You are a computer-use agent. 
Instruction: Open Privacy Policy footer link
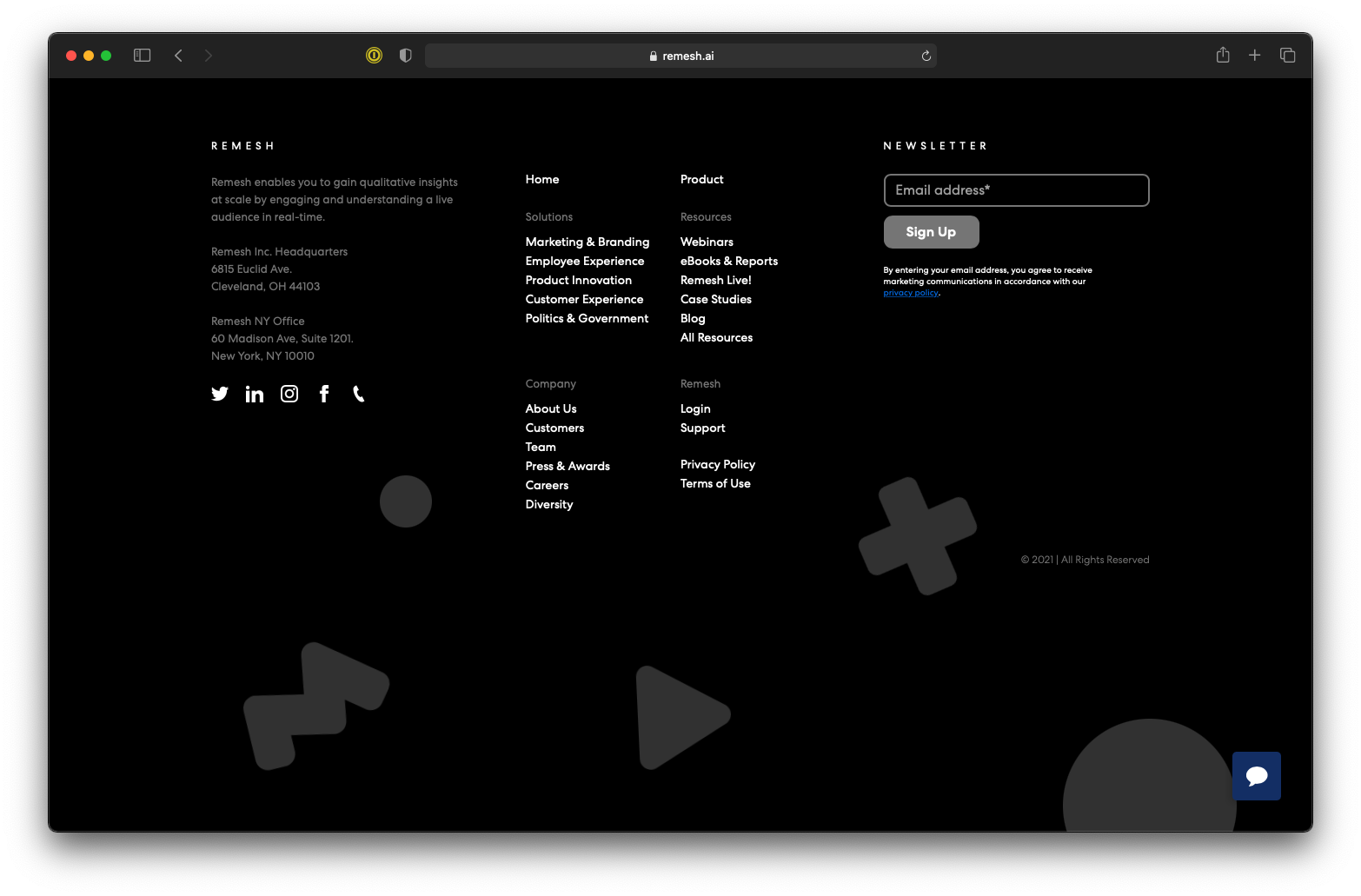coord(718,465)
